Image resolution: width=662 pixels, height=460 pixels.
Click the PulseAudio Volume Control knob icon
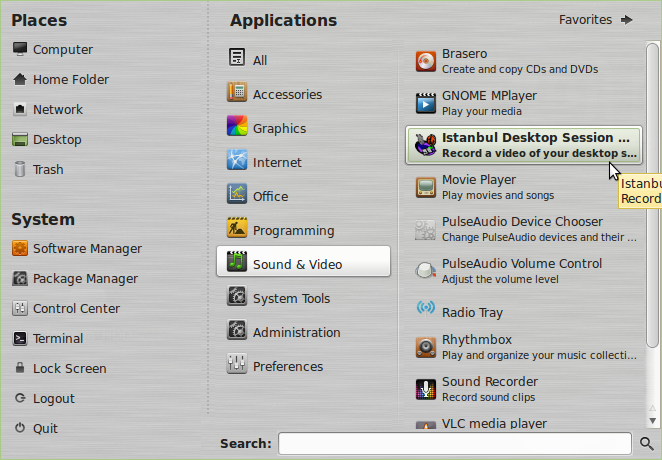pos(426,271)
